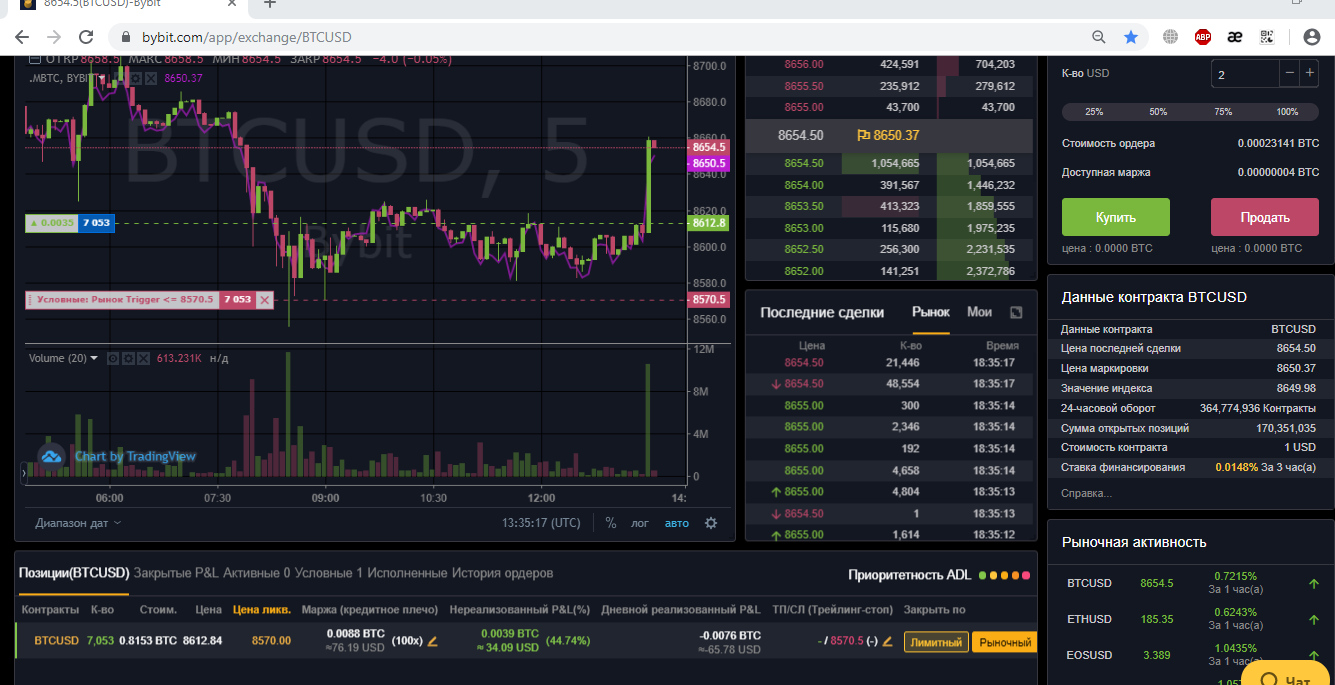The height and width of the screenshot is (685, 1335).
Task: Select the 8656.00 ask row in order book
Action: pyautogui.click(x=889, y=64)
